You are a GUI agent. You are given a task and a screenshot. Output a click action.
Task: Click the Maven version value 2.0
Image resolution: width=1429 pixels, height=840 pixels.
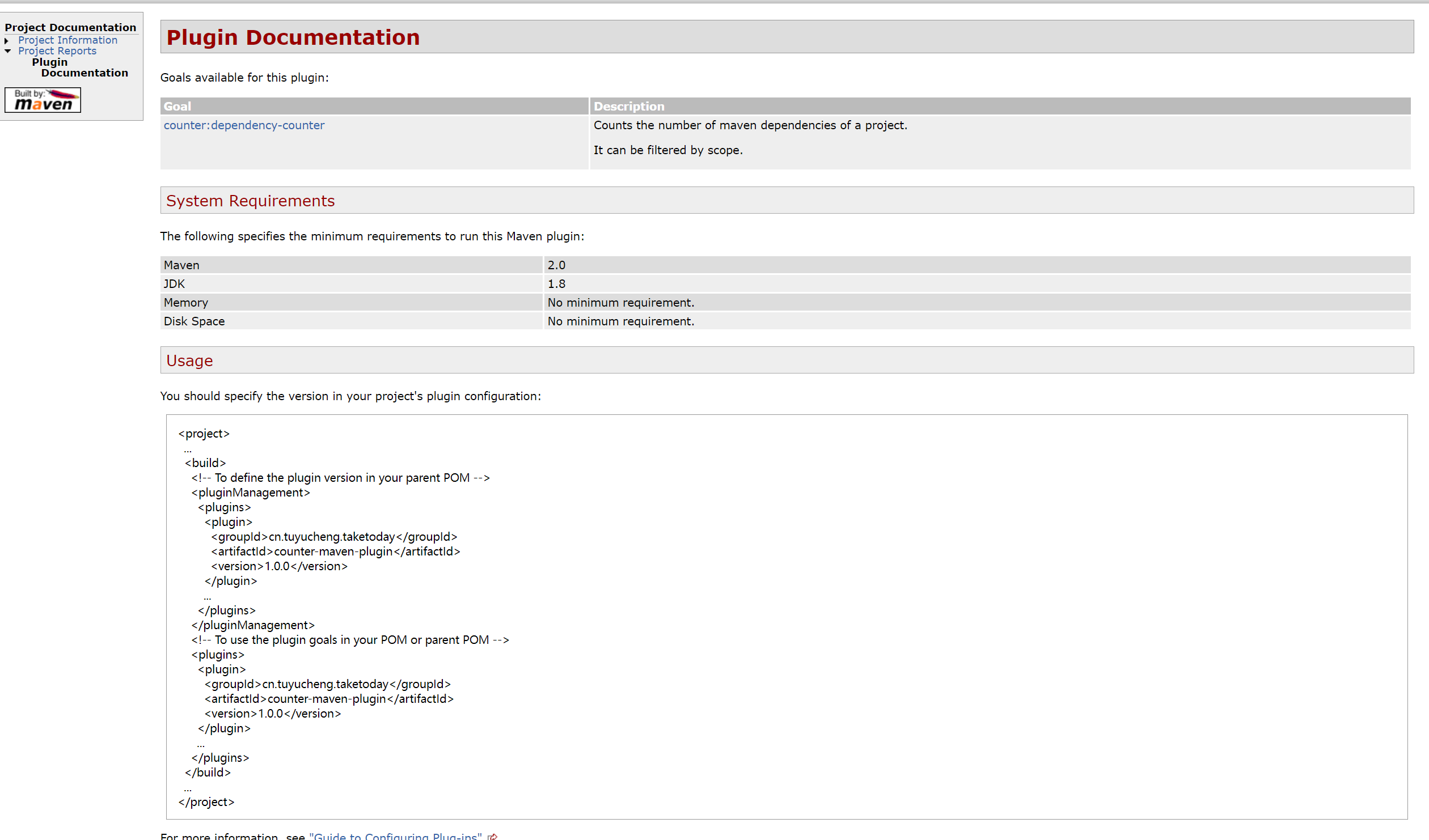pyautogui.click(x=556, y=265)
